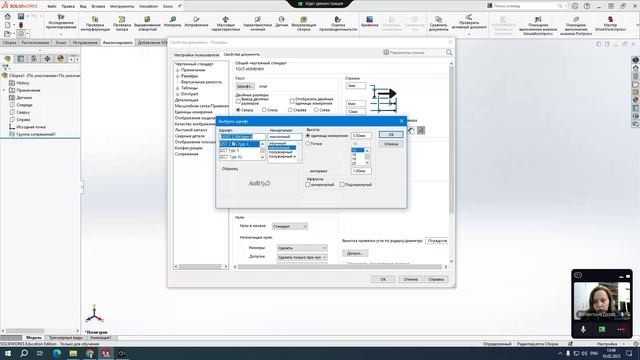Select the 'единицы измерения' height radio button
Viewport: 640px width, 360px height.
click(x=308, y=136)
